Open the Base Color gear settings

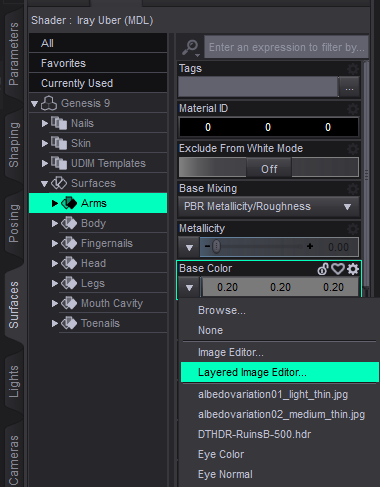tap(353, 269)
